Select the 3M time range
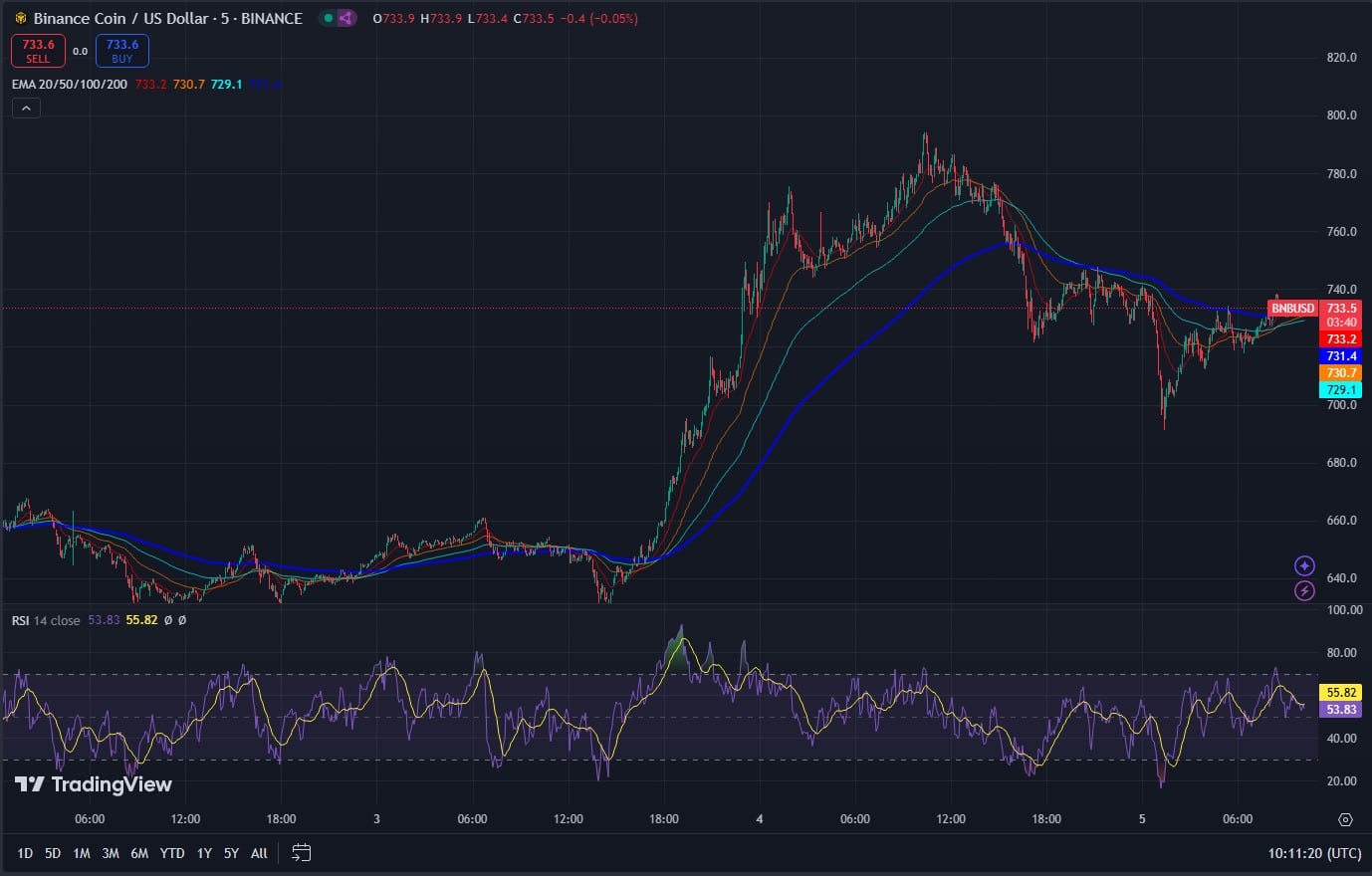The image size is (1372, 876). tap(111, 853)
